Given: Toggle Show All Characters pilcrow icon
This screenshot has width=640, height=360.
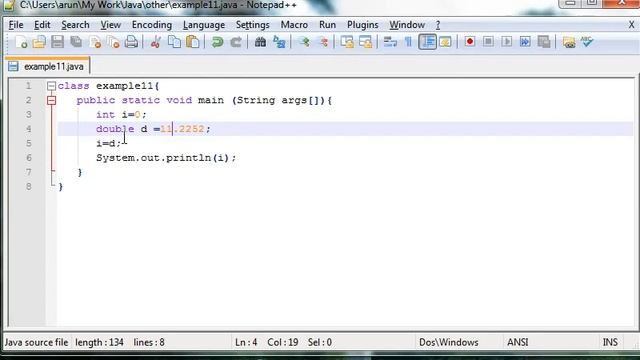Looking at the screenshot, I should (x=408, y=42).
